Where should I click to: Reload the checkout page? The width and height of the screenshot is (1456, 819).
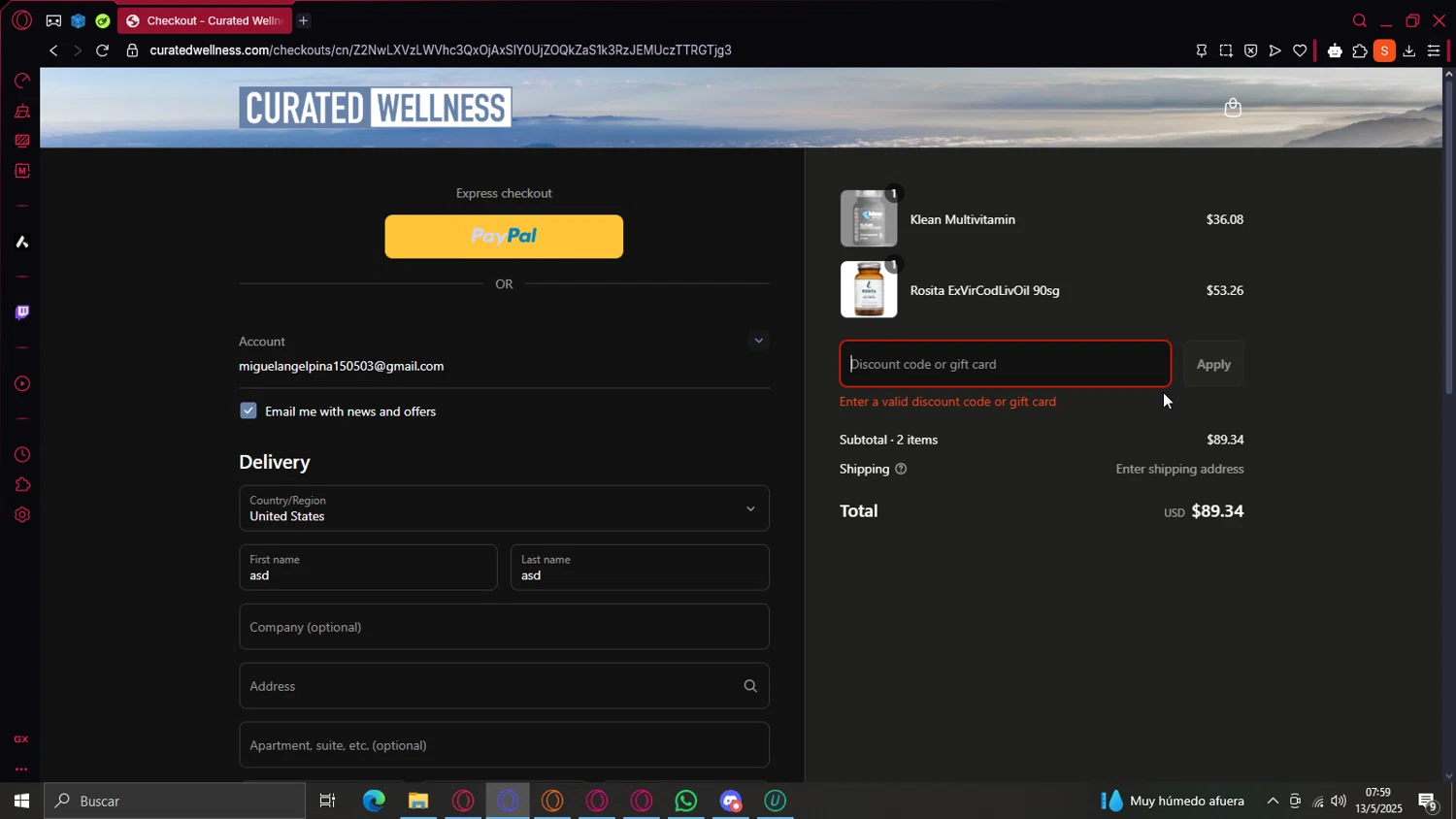pos(102,50)
